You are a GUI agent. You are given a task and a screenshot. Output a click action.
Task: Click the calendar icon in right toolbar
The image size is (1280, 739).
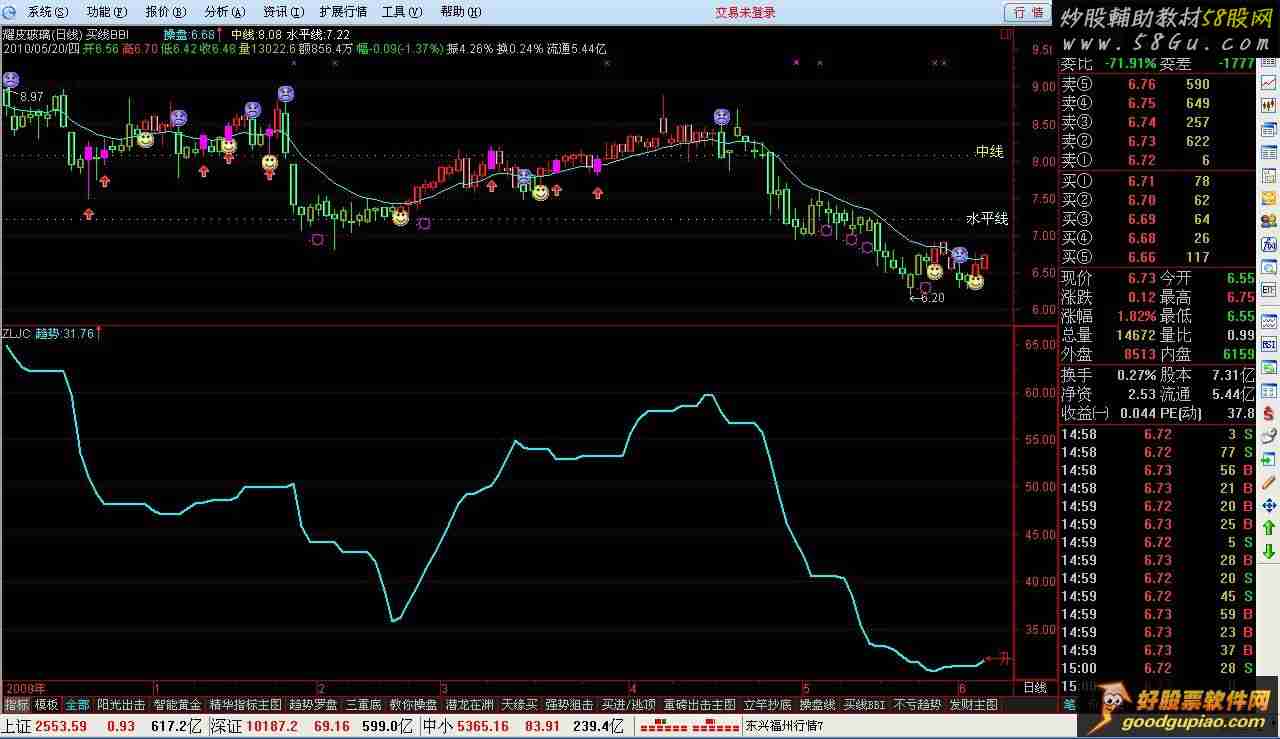point(1268,176)
